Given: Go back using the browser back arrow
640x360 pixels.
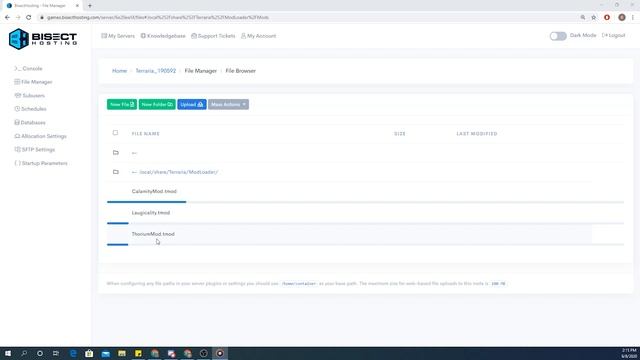Looking at the screenshot, I should click(7, 18).
